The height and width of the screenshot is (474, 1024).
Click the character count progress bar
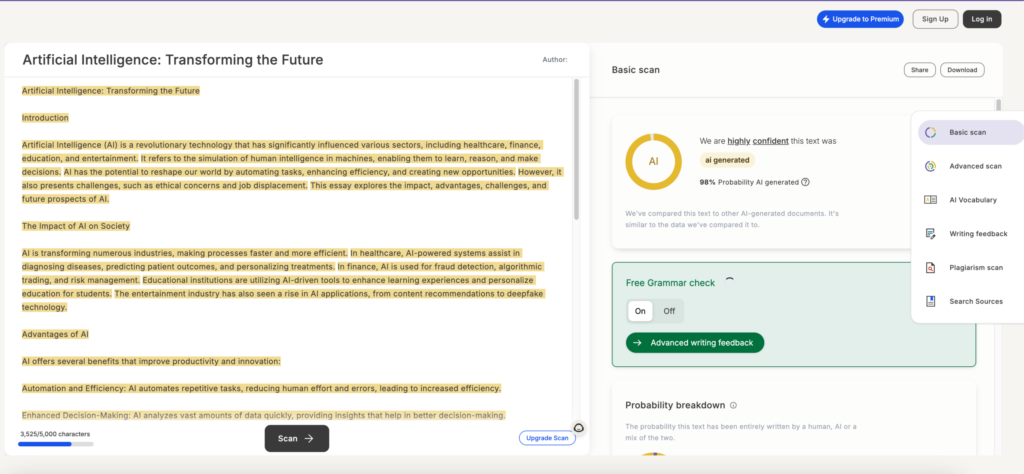click(56, 443)
